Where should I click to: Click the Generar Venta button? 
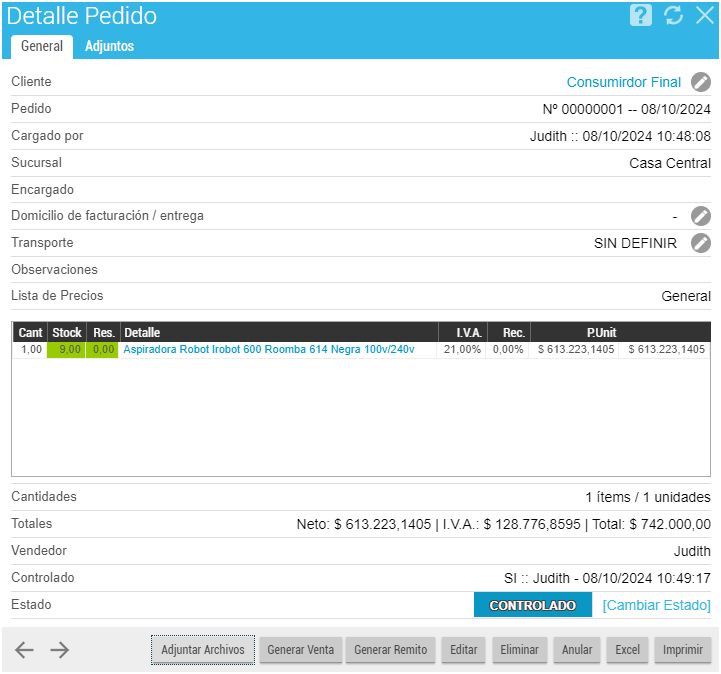[300, 650]
